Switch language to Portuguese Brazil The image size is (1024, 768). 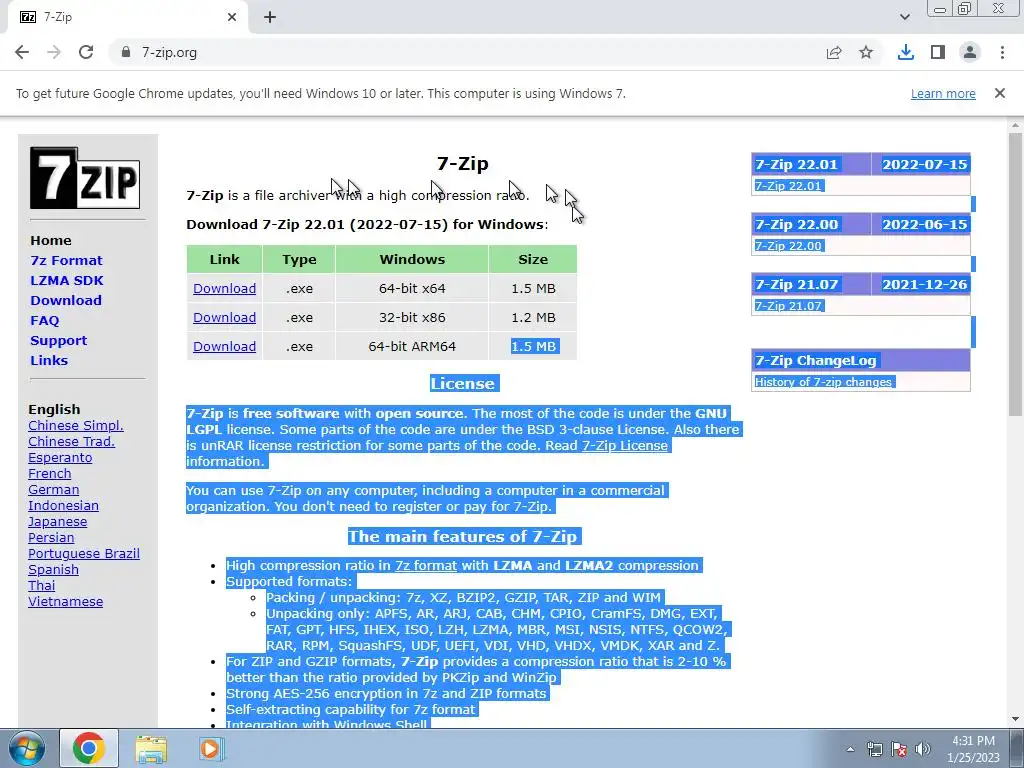coord(84,554)
